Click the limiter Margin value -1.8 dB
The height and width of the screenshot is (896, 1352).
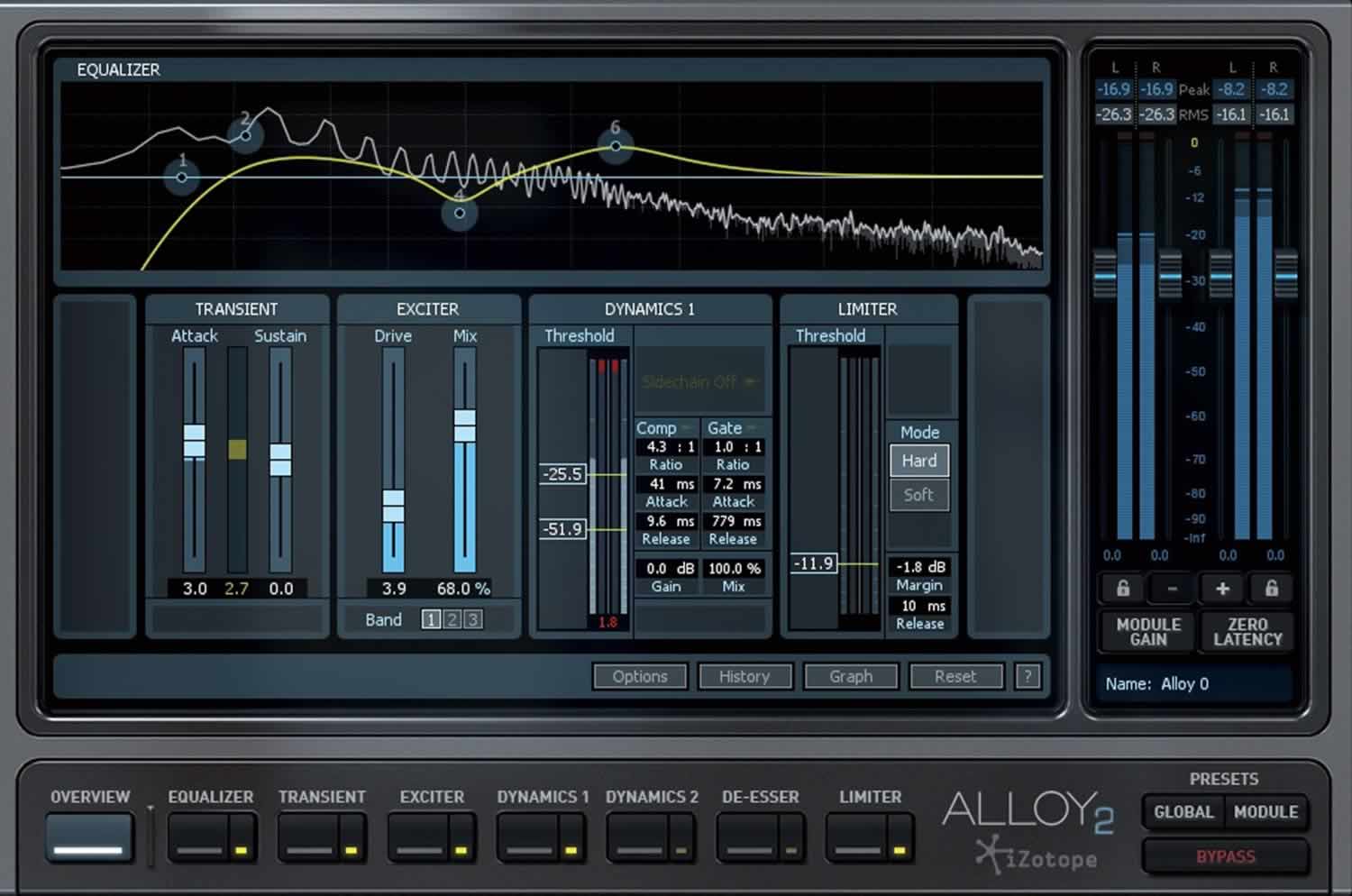(919, 567)
